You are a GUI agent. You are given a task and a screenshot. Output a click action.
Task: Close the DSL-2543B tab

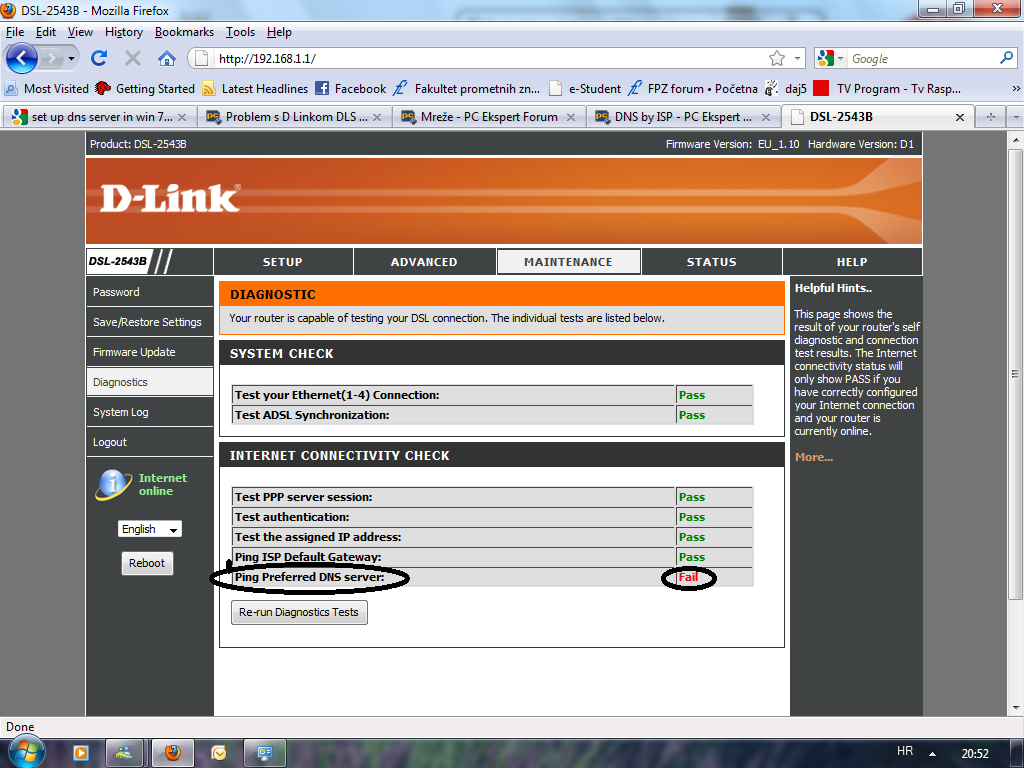tap(959, 117)
